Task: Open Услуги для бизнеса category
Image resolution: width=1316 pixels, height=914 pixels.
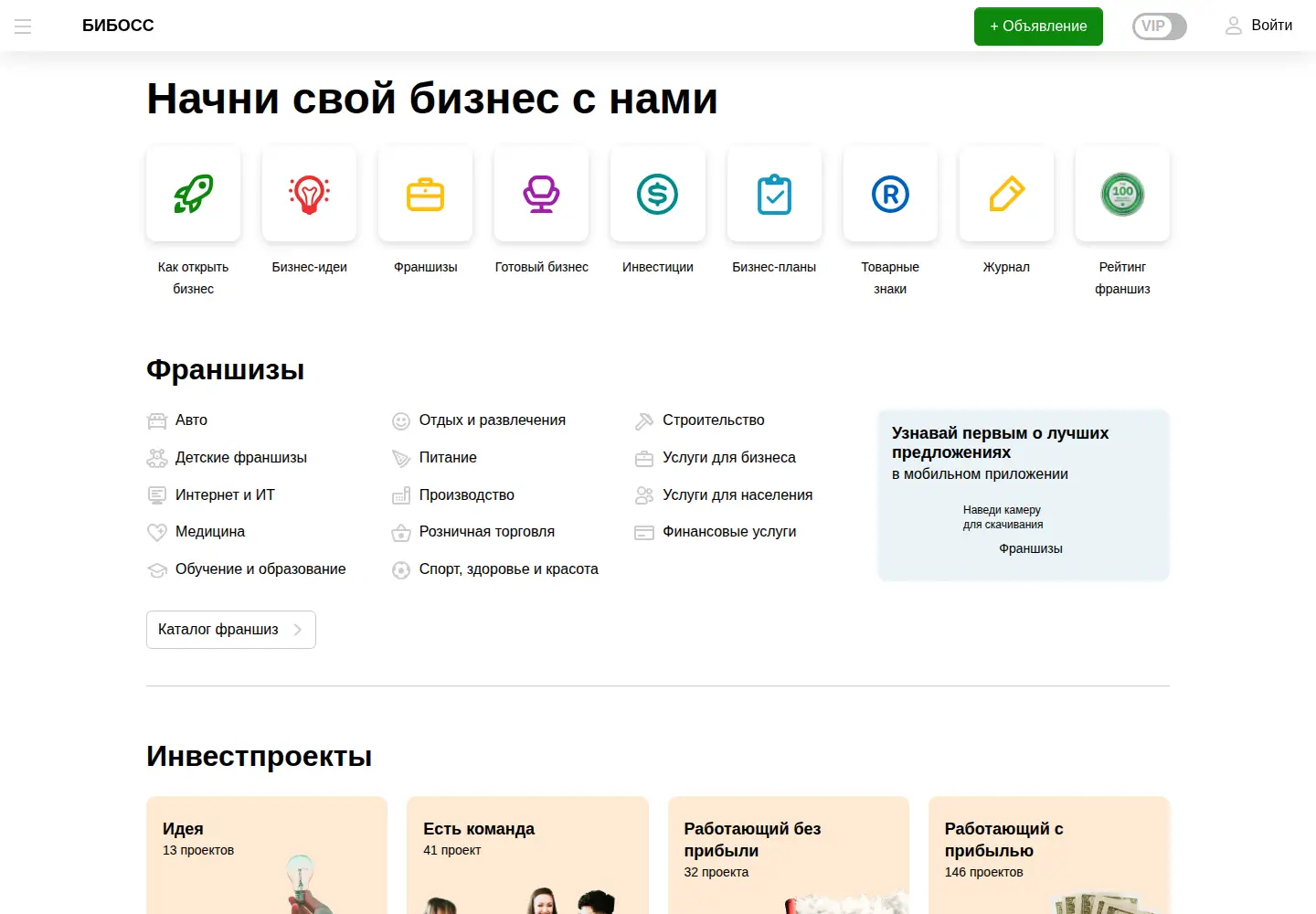Action: pyautogui.click(x=729, y=457)
